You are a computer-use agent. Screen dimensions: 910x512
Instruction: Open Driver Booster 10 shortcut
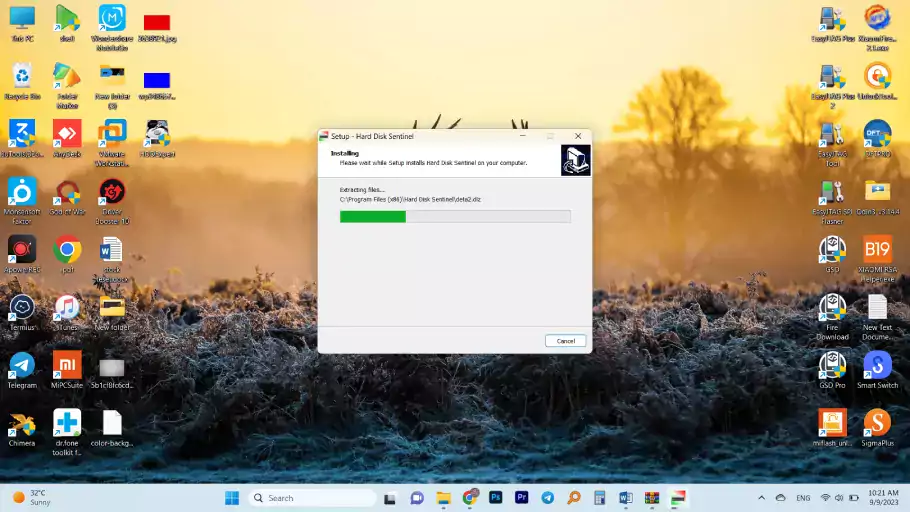coord(112,193)
